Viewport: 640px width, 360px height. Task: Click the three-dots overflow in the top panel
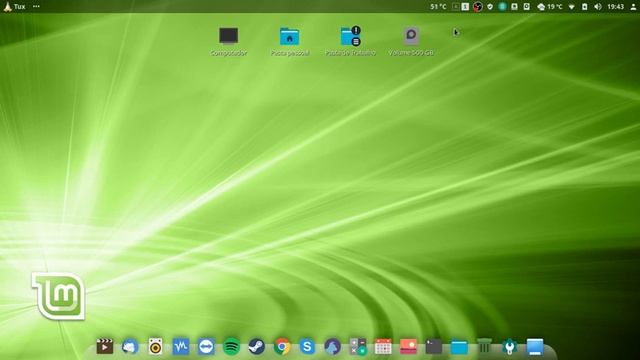click(x=36, y=7)
